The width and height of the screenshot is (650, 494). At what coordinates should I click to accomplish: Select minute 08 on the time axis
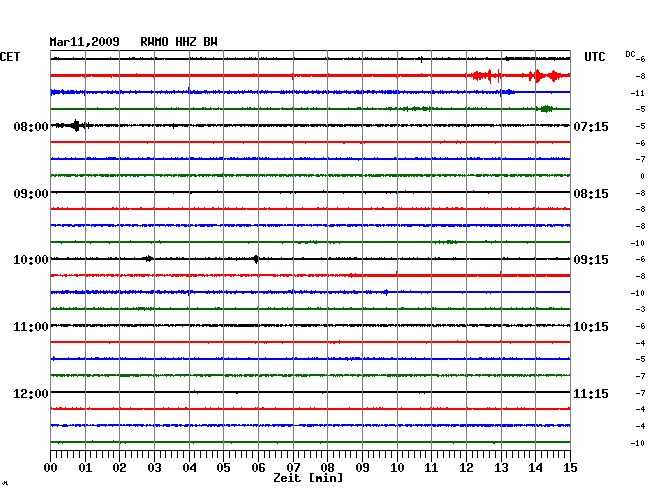click(327, 468)
